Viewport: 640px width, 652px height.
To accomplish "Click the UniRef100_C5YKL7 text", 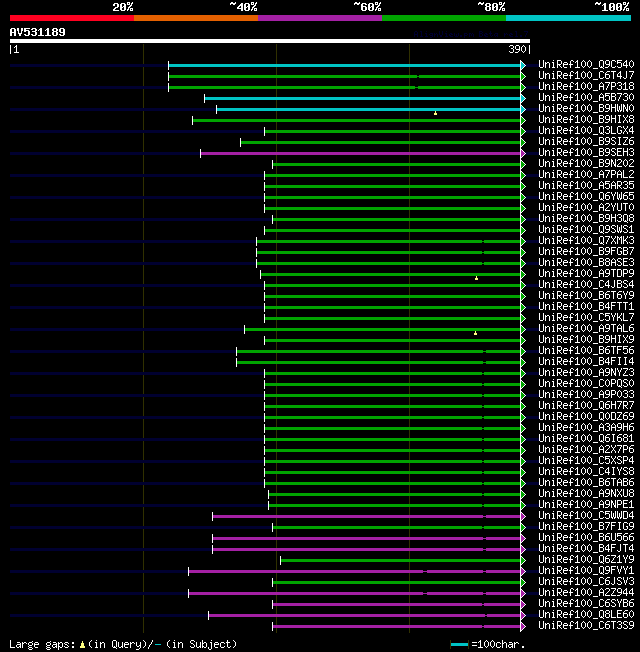I will (x=586, y=318).
